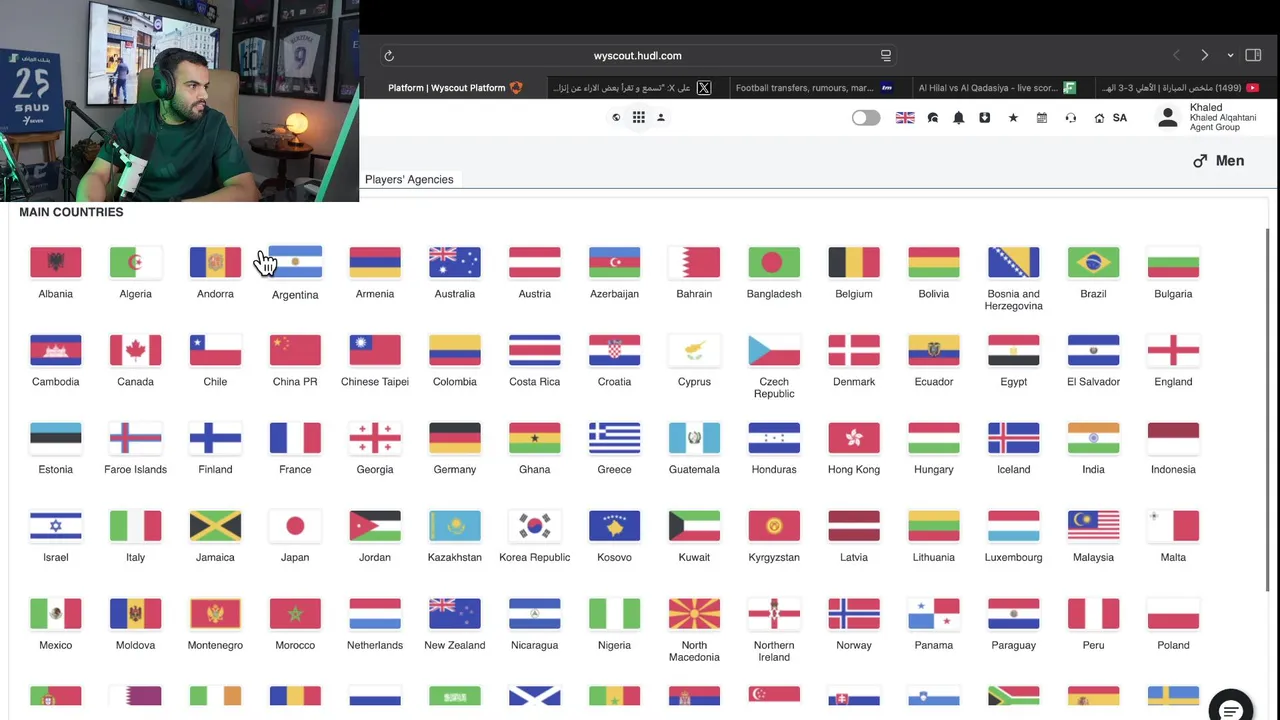The image size is (1280, 720).
Task: Click the Northern Ireland country label
Action: click(x=774, y=651)
